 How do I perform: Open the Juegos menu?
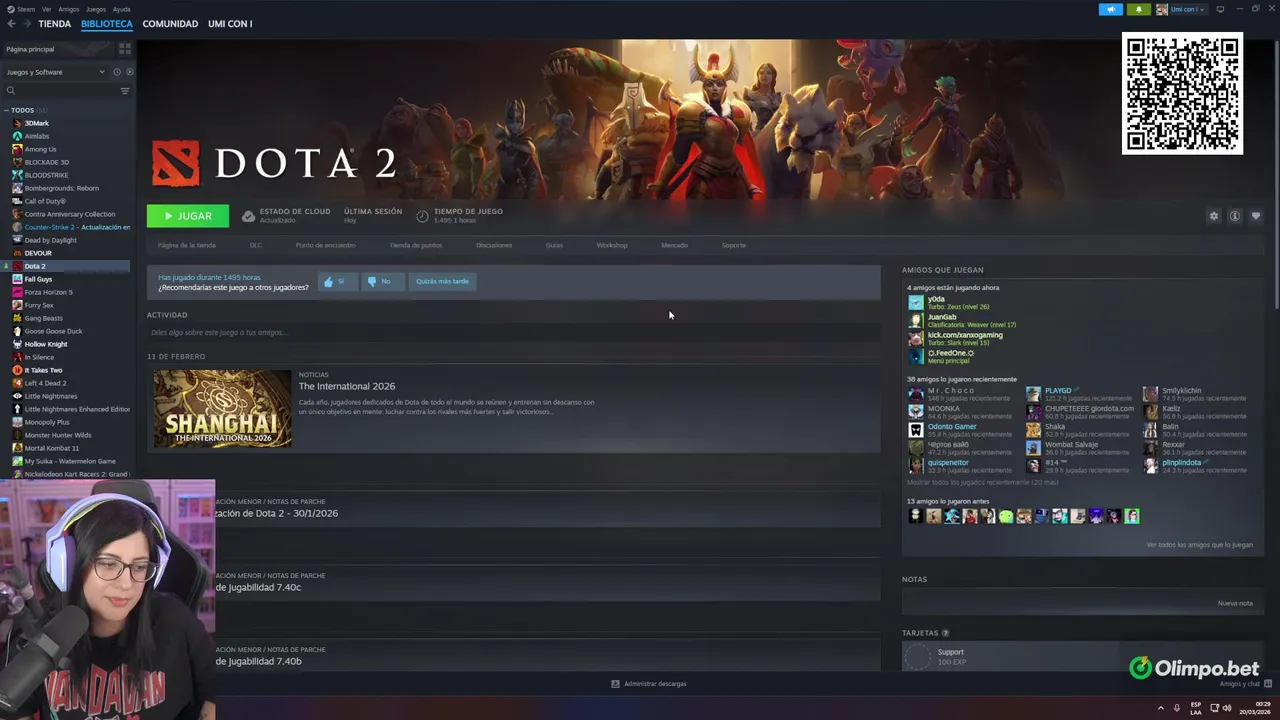pyautogui.click(x=96, y=9)
